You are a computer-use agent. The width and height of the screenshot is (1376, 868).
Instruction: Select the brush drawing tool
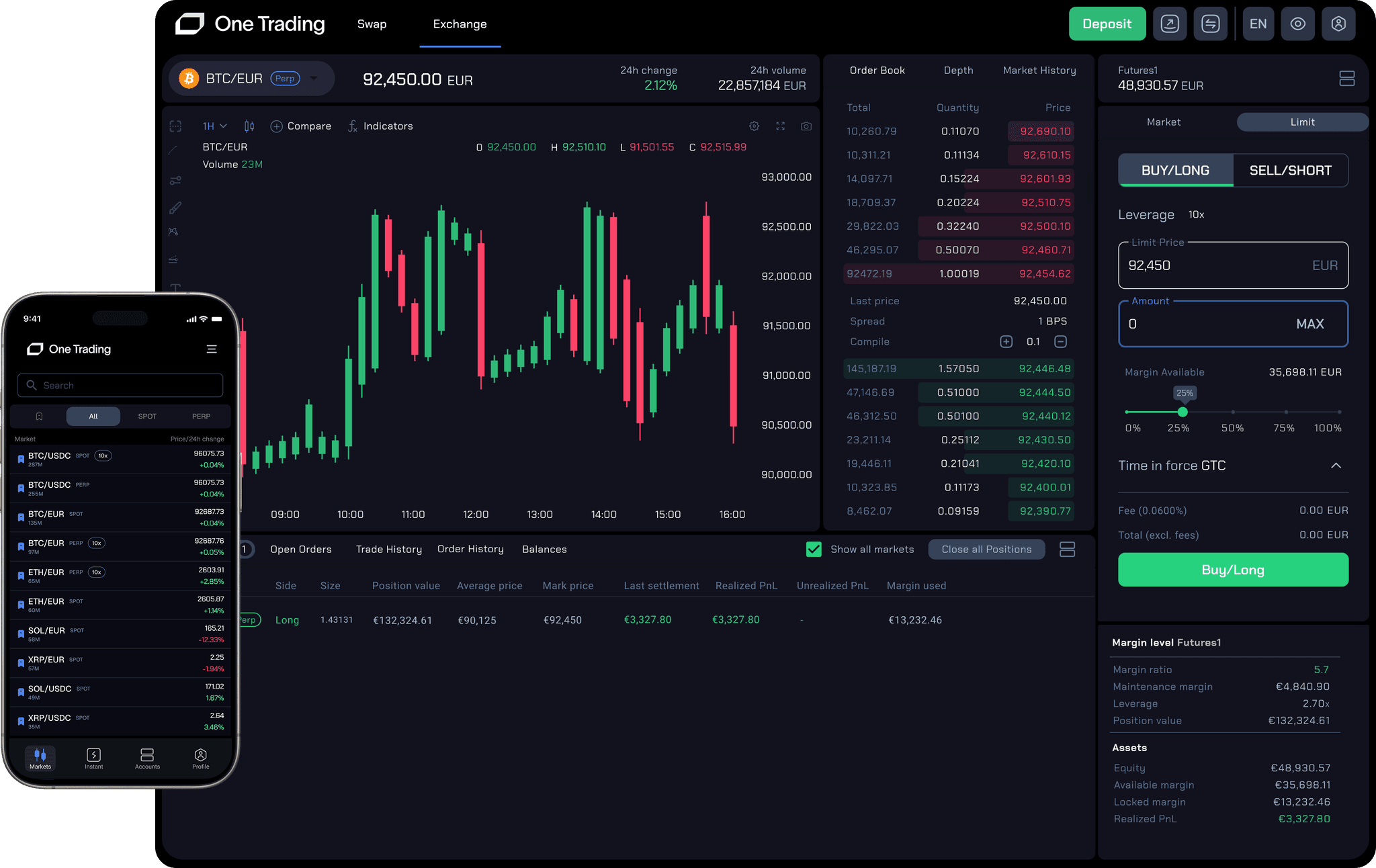tap(175, 207)
